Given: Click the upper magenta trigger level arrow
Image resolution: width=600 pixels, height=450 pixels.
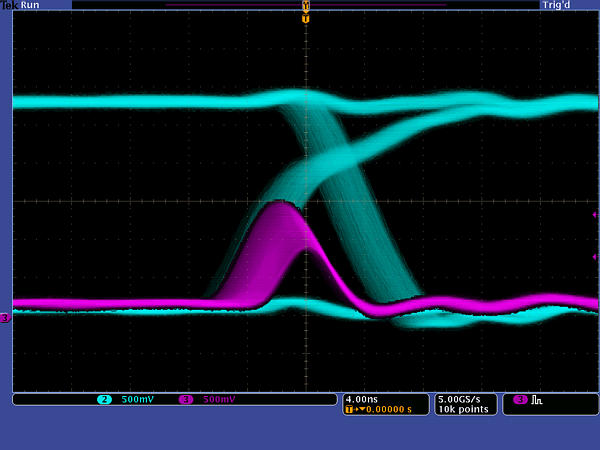Looking at the screenshot, I should 595,214.
